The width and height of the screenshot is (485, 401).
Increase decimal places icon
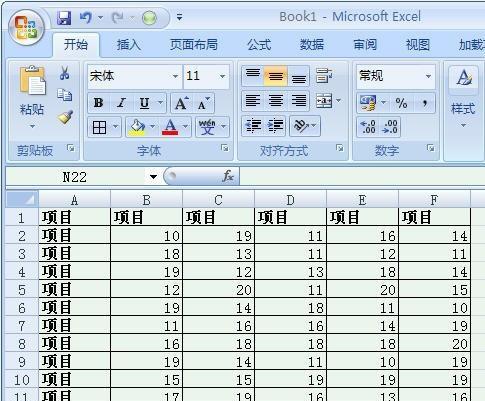click(x=368, y=127)
